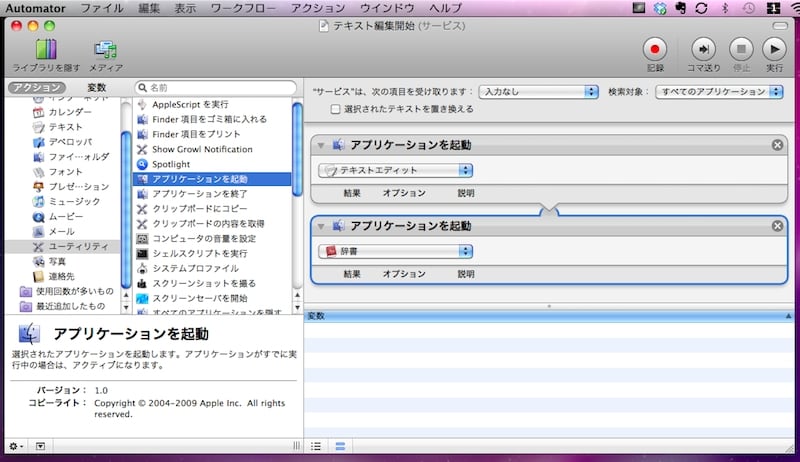Open the 使用回数が多いもの smart folder

pos(67,291)
